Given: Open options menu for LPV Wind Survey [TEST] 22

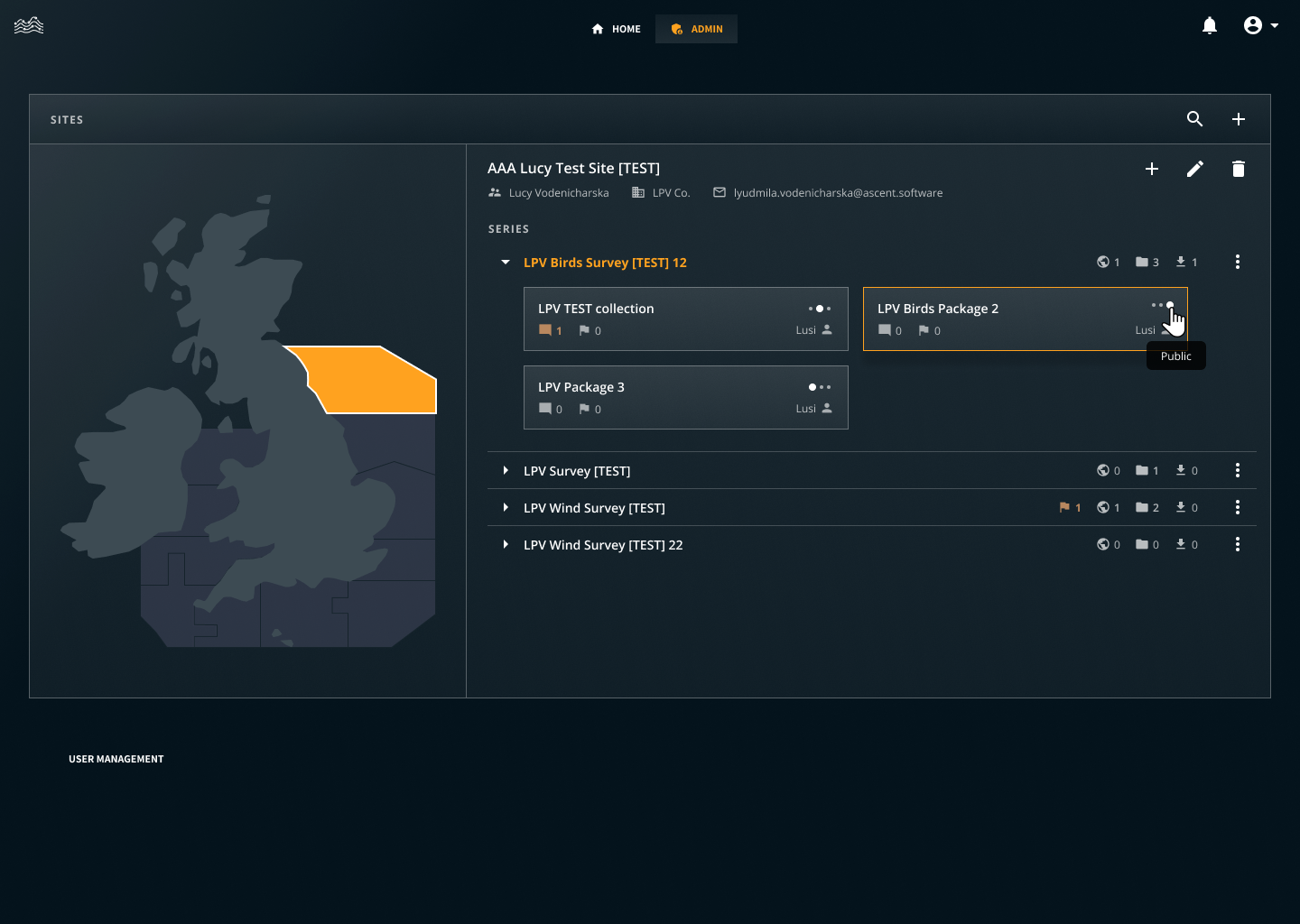Looking at the screenshot, I should tap(1238, 544).
